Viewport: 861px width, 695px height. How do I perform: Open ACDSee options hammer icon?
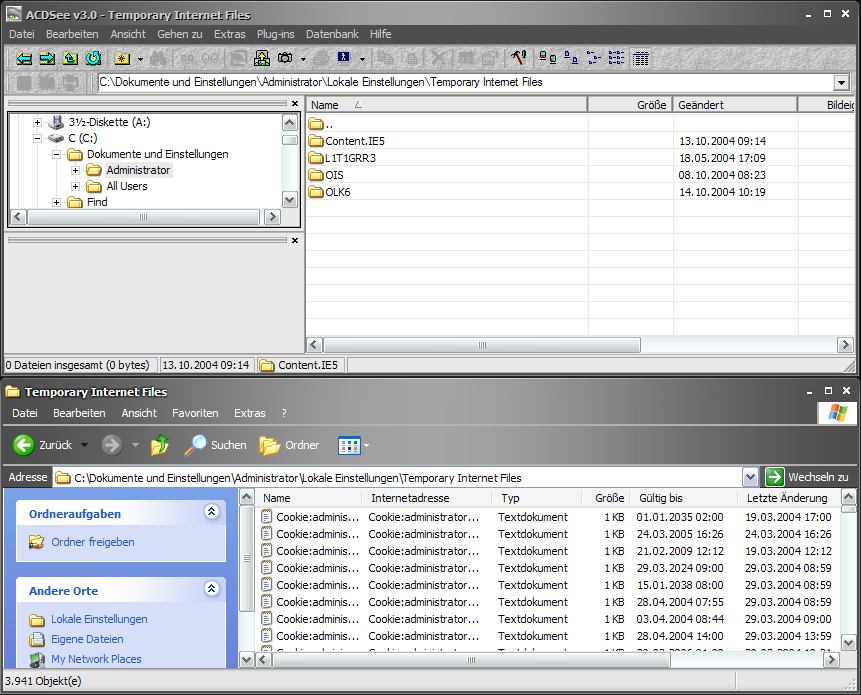pyautogui.click(x=518, y=58)
